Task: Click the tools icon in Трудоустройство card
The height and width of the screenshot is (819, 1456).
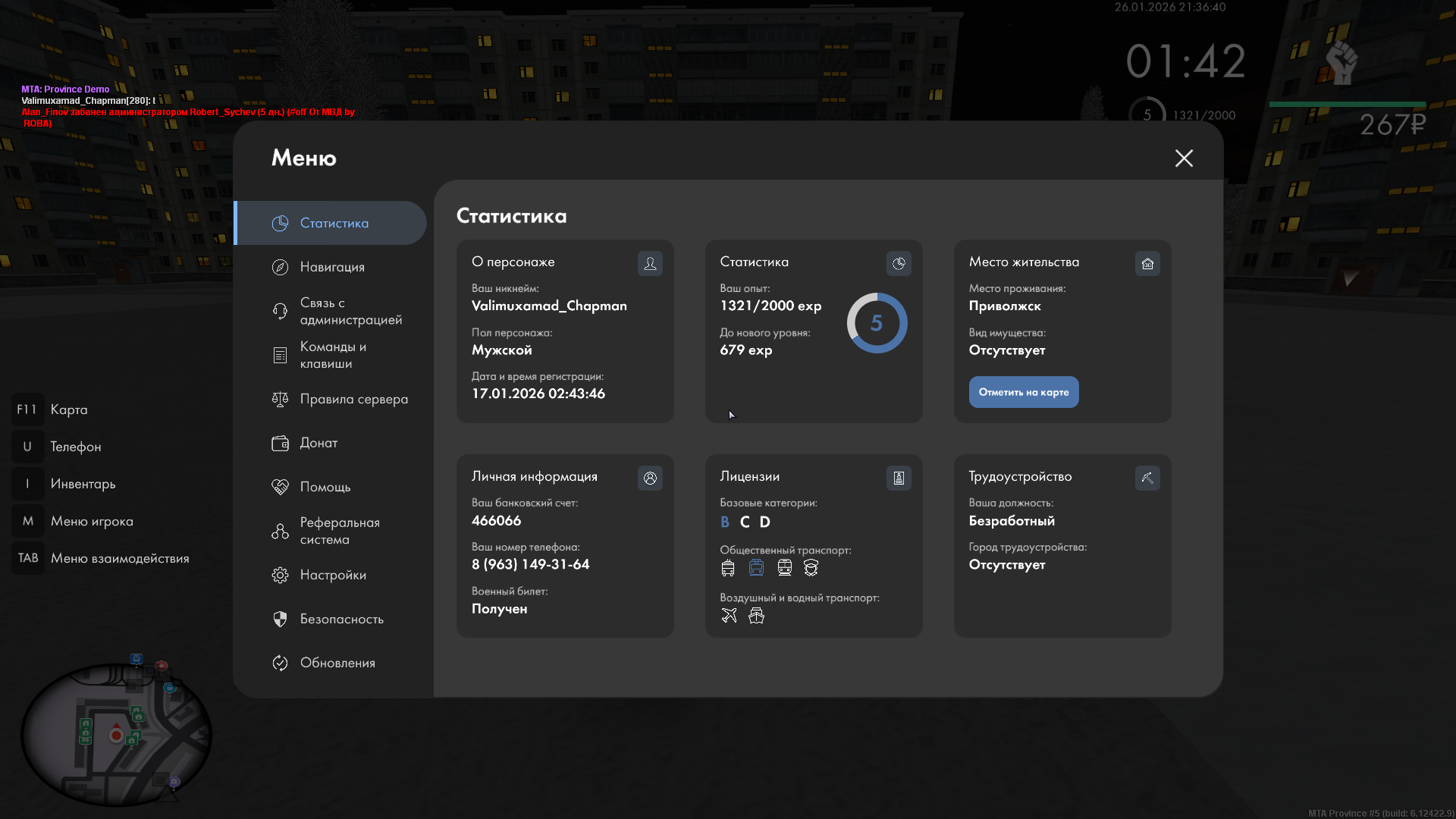Action: coord(1147,478)
